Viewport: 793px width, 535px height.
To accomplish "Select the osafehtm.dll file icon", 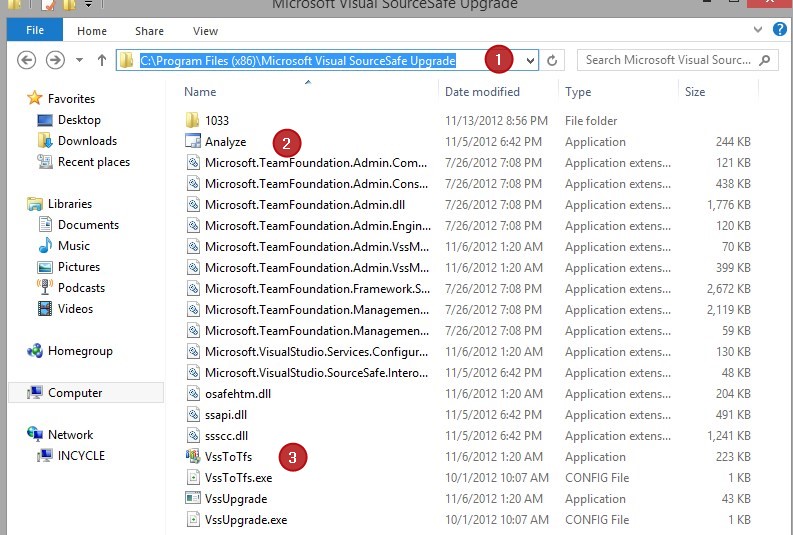I will (193, 393).
